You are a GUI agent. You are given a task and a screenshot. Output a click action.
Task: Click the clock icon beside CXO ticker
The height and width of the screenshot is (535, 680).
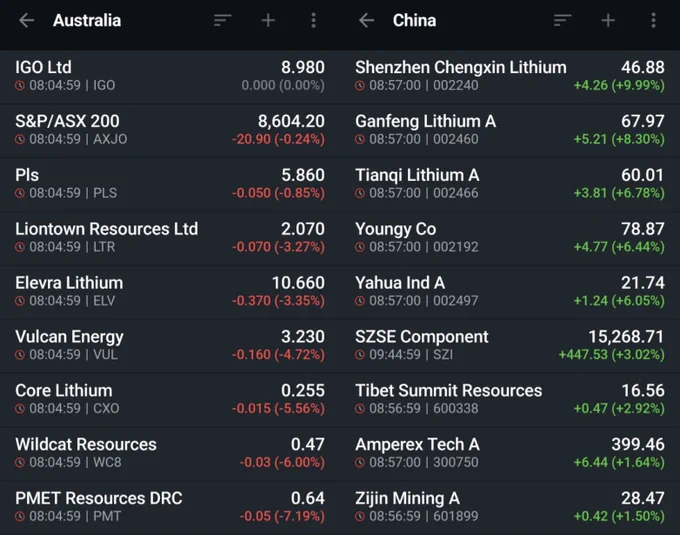click(x=20, y=408)
